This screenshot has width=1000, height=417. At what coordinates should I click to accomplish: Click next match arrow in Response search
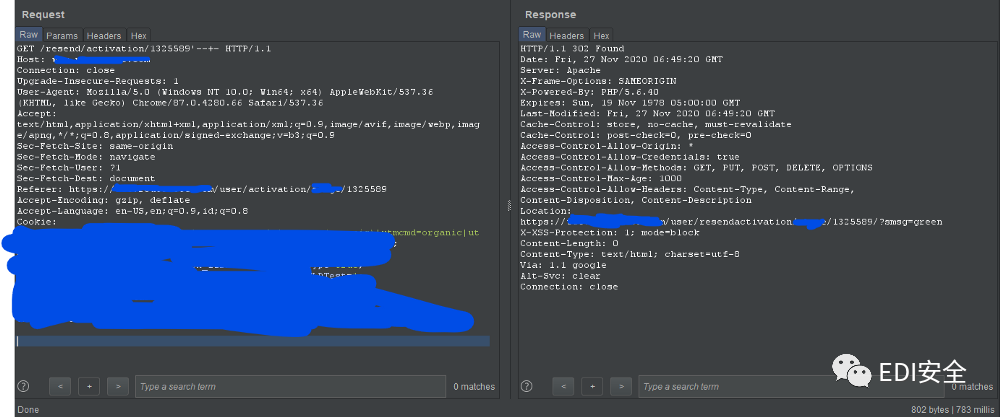621,386
